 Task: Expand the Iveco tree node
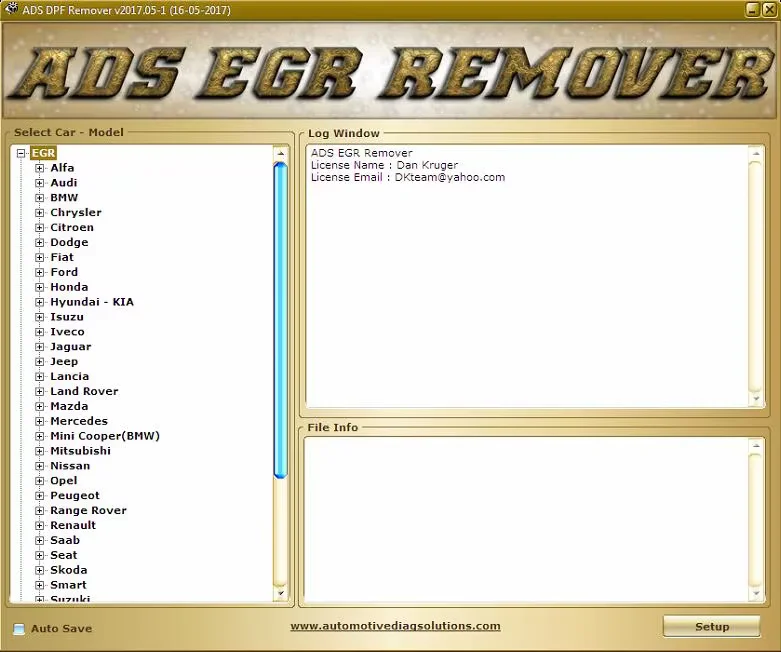click(x=39, y=332)
